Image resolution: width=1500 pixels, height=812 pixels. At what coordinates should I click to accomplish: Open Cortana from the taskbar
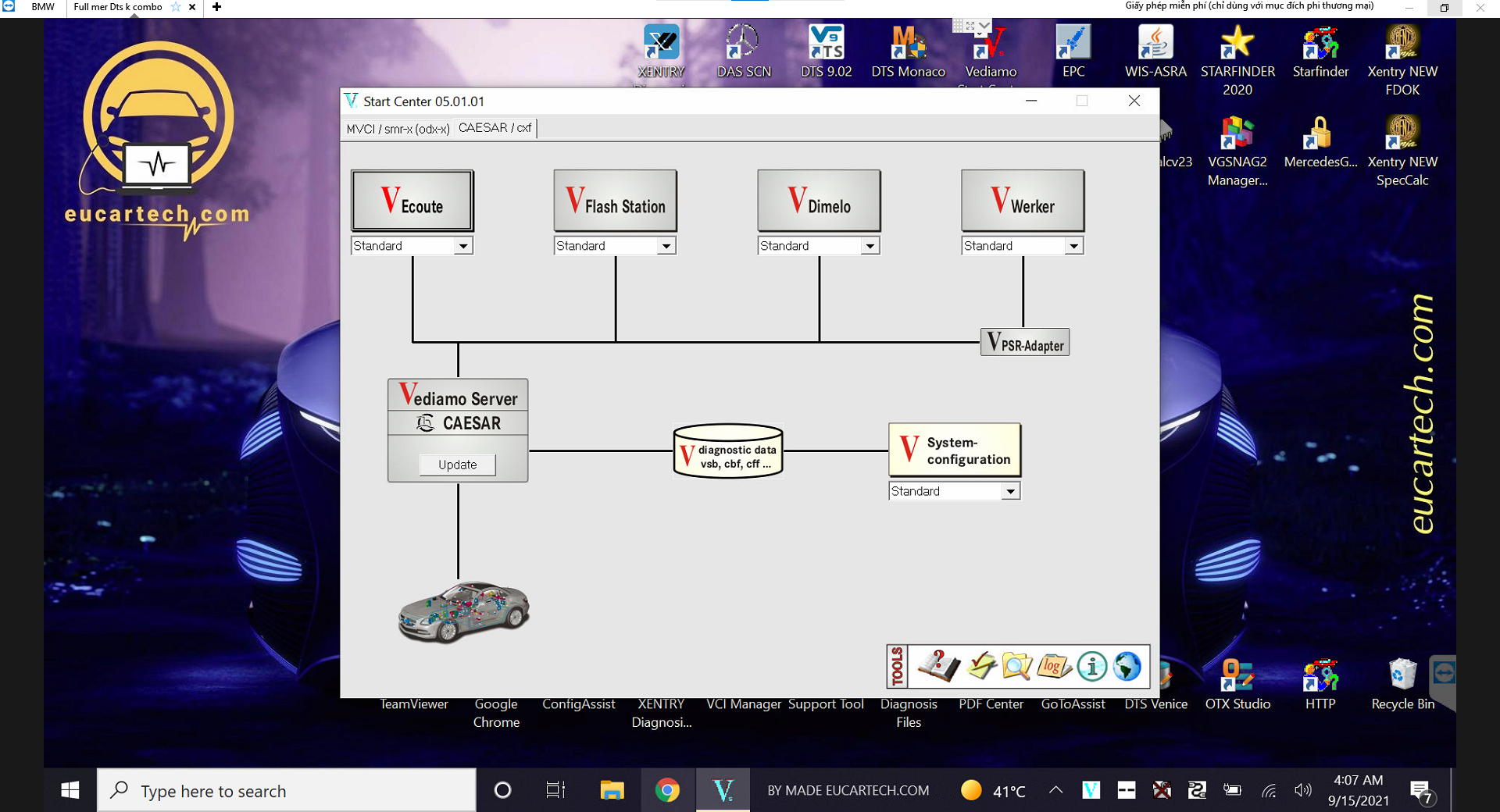click(x=503, y=790)
